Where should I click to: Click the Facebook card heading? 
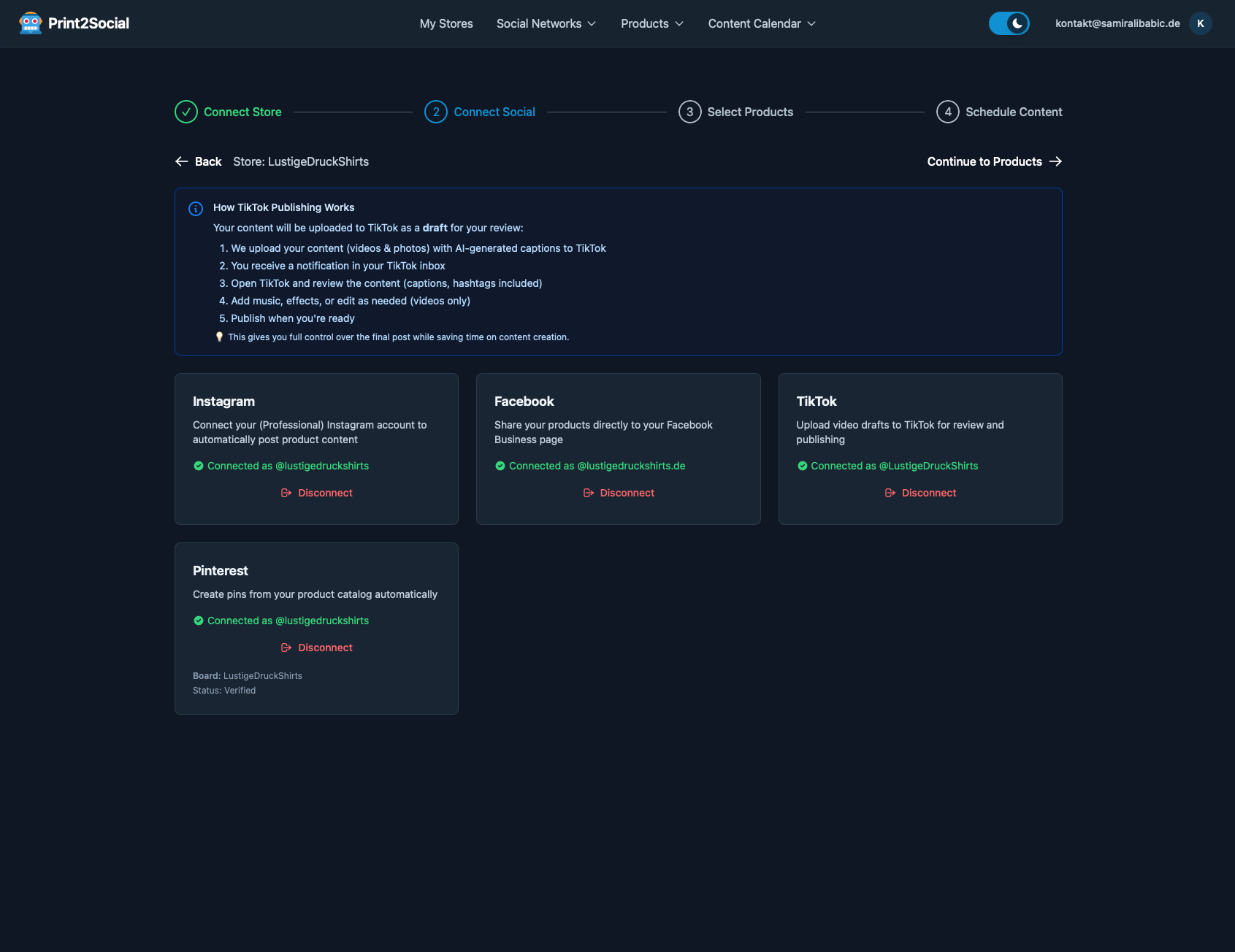click(524, 402)
